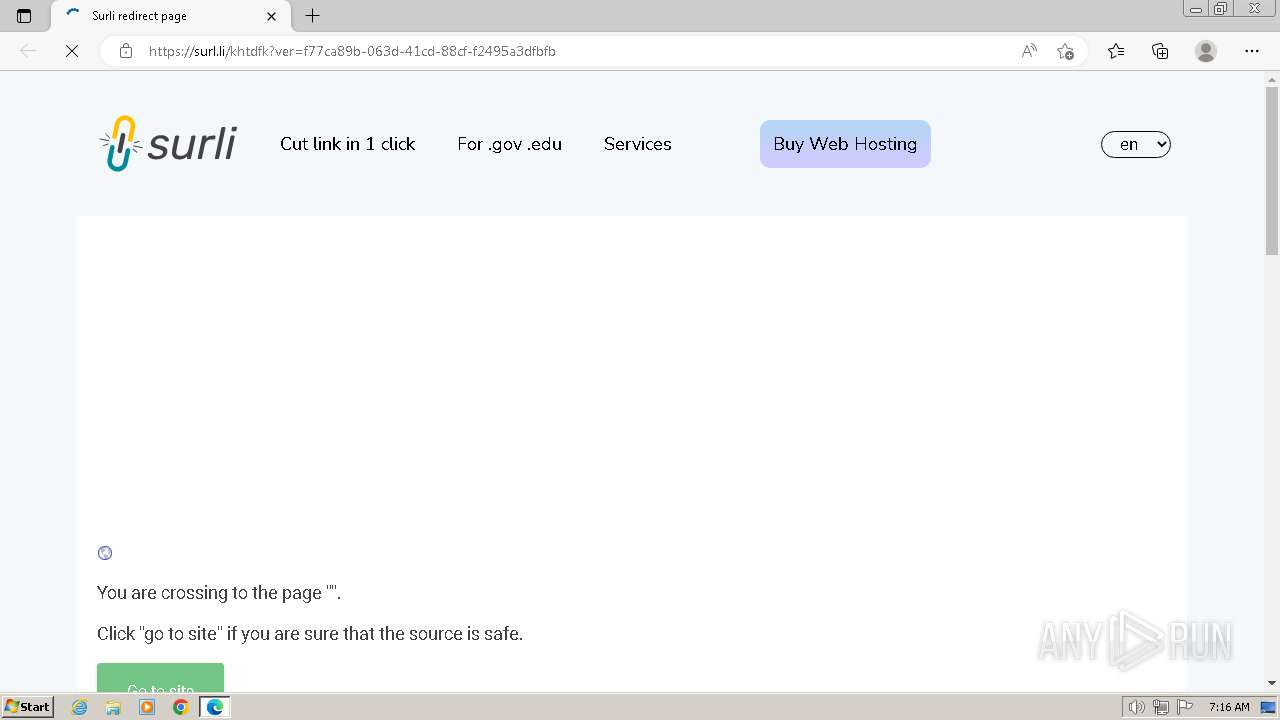The width and height of the screenshot is (1280, 720).
Task: Go back to previous page
Action: 28,51
